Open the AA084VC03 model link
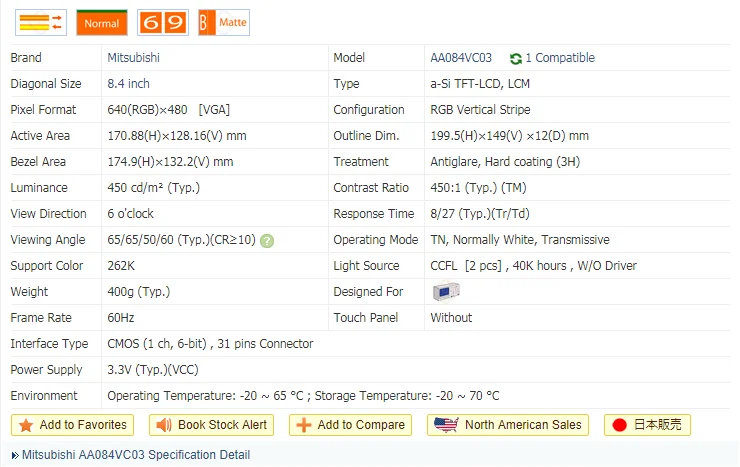 pyautogui.click(x=461, y=58)
